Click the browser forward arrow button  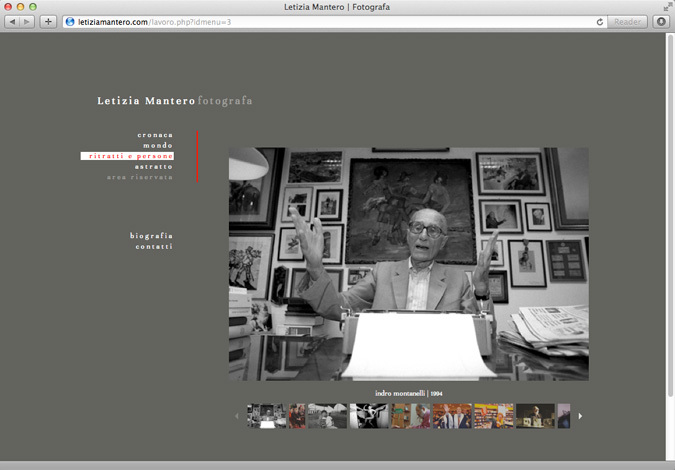pyautogui.click(x=27, y=22)
